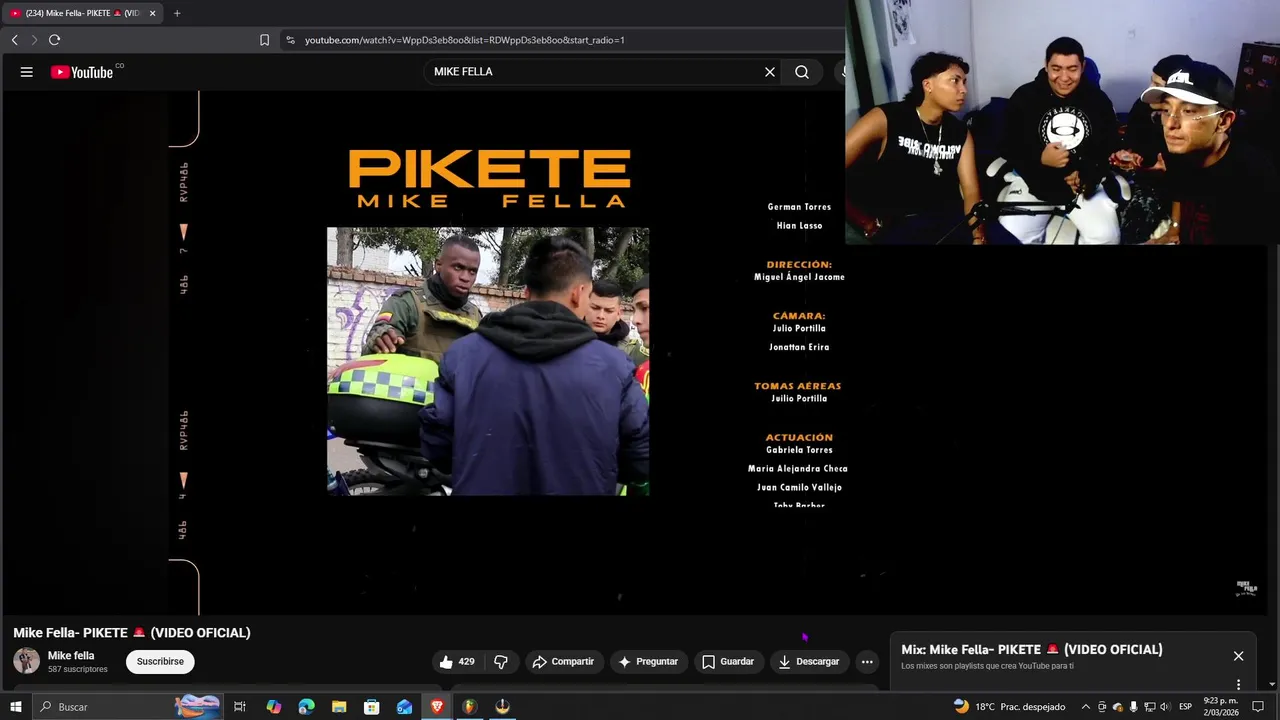Screen dimensions: 1280x720
Task: Switch to FL Studio in the taskbar
Action: (x=469, y=707)
